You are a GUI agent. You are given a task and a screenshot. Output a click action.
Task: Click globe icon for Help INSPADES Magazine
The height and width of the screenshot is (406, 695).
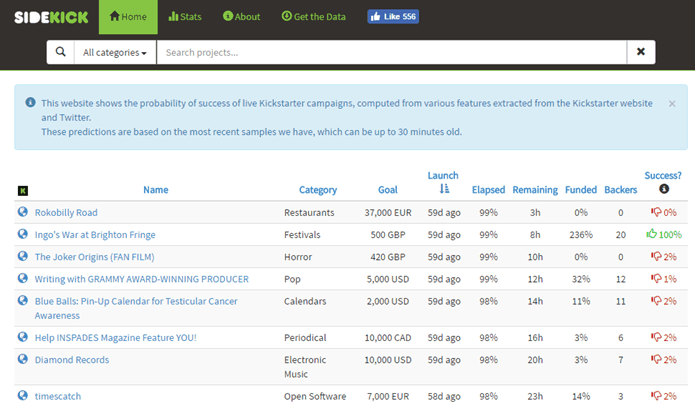23,337
